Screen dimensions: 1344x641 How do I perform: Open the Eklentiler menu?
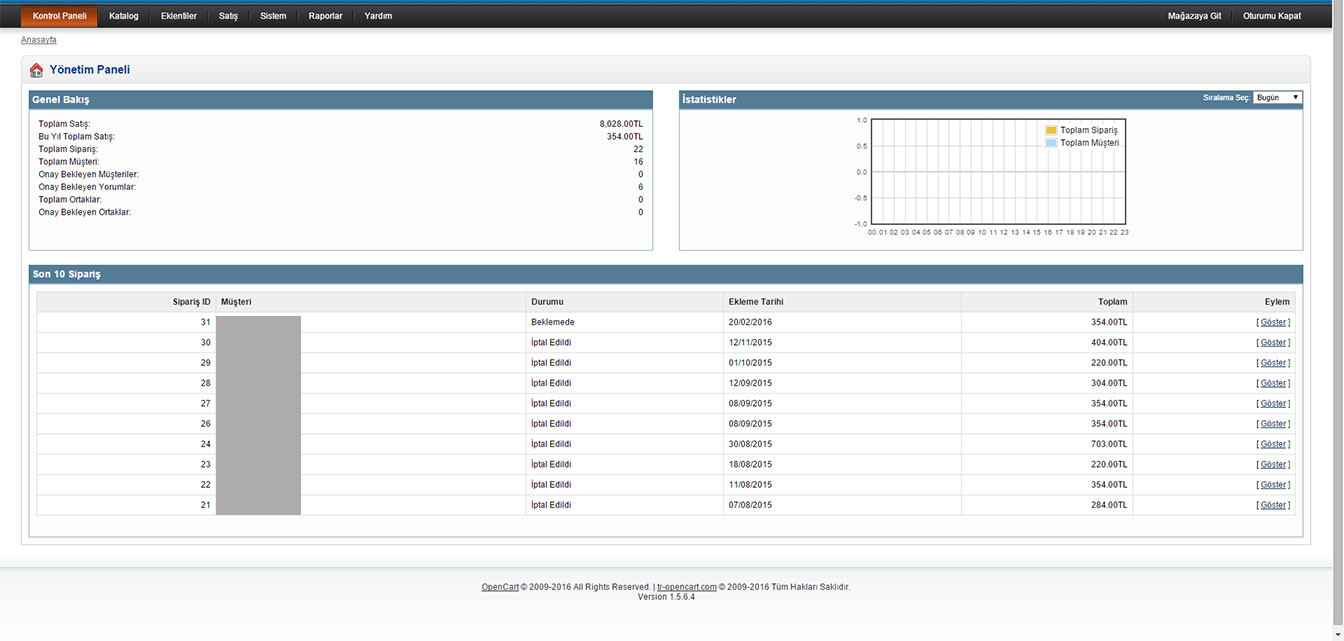pos(179,16)
